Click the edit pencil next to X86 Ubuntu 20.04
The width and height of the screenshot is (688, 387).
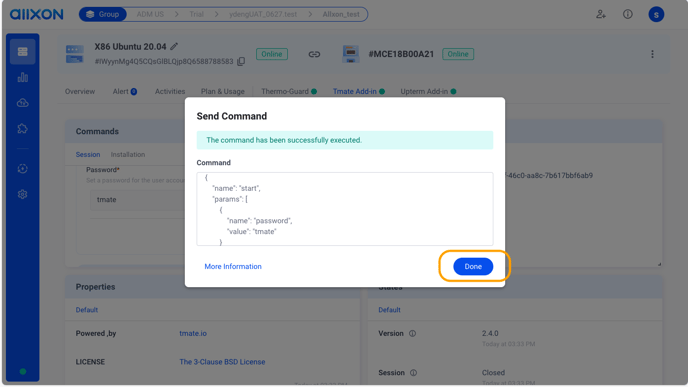pyautogui.click(x=174, y=47)
